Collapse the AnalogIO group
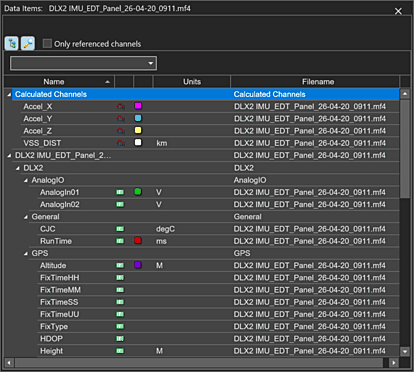The height and width of the screenshot is (372, 414). (x=26, y=180)
